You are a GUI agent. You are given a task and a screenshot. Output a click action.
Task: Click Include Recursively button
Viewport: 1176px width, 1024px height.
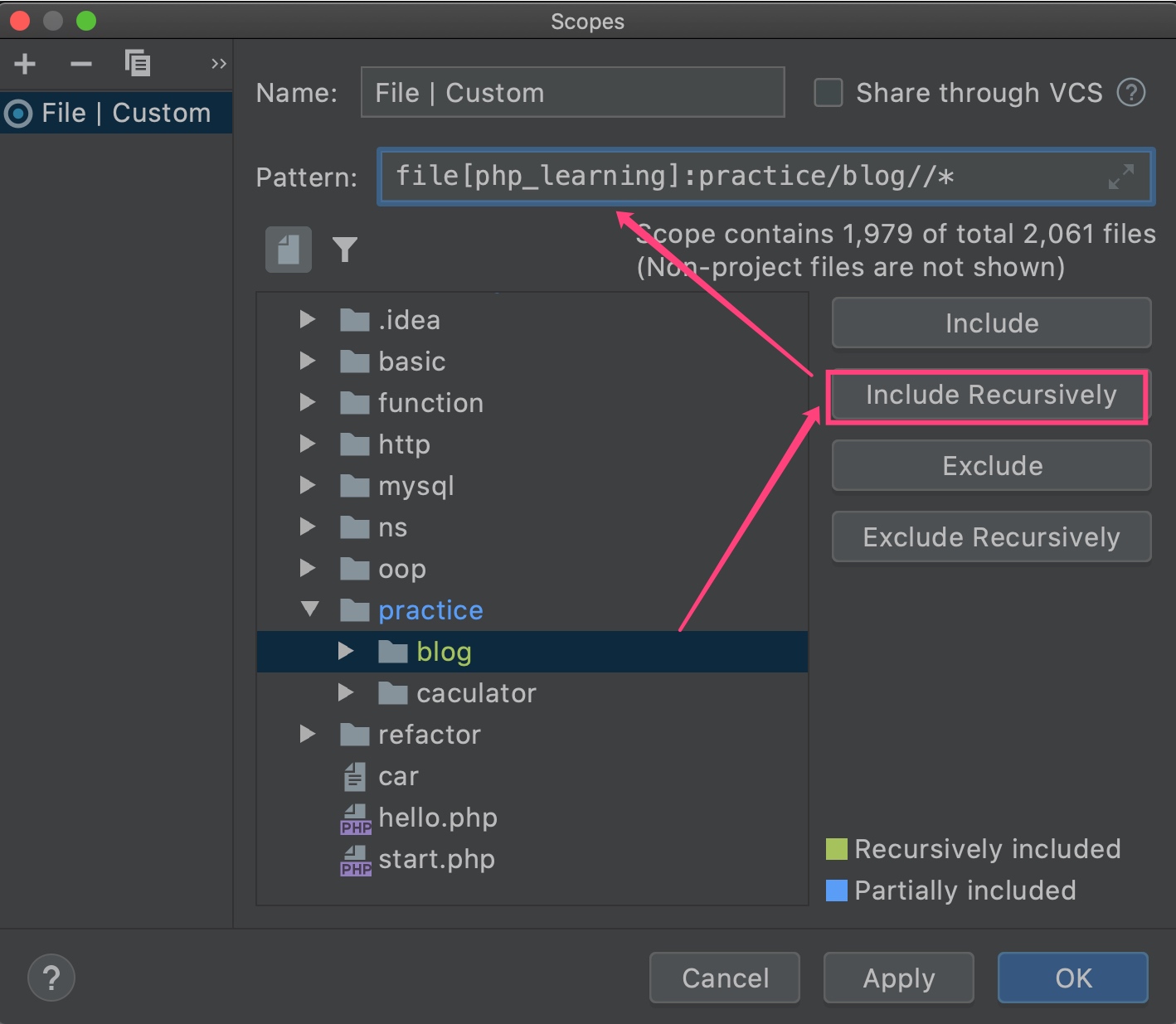pos(992,395)
